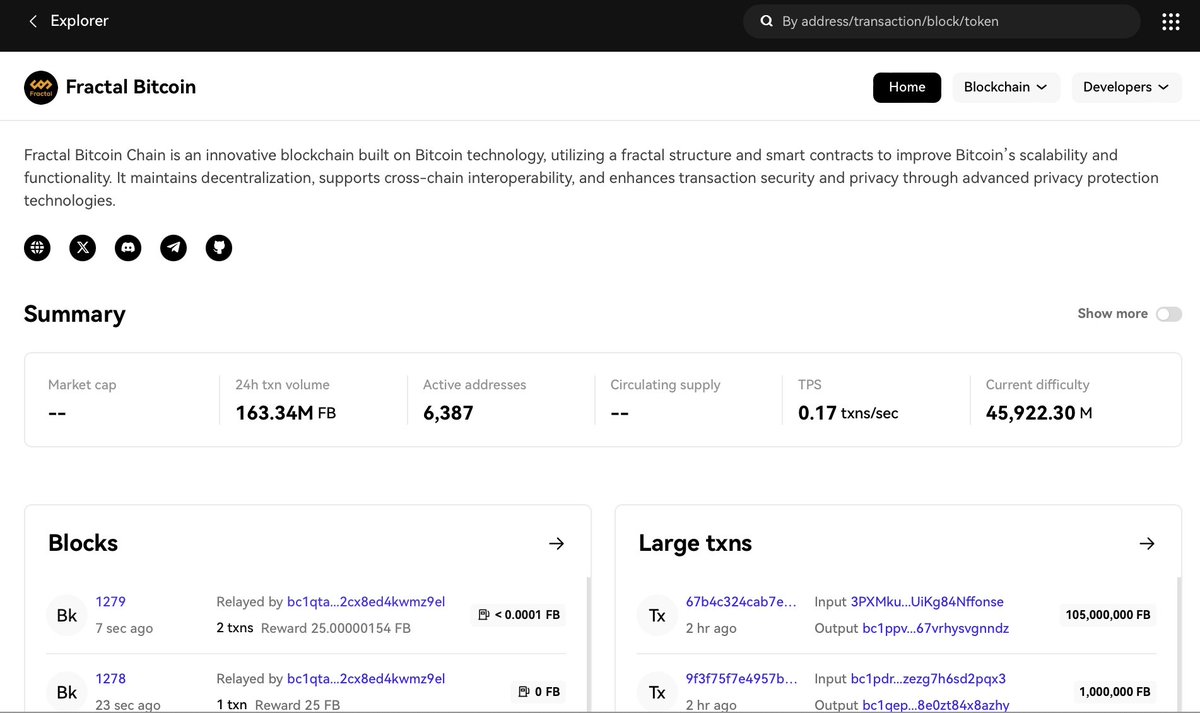
Task: Click the Summary heading
Action: [x=75, y=314]
